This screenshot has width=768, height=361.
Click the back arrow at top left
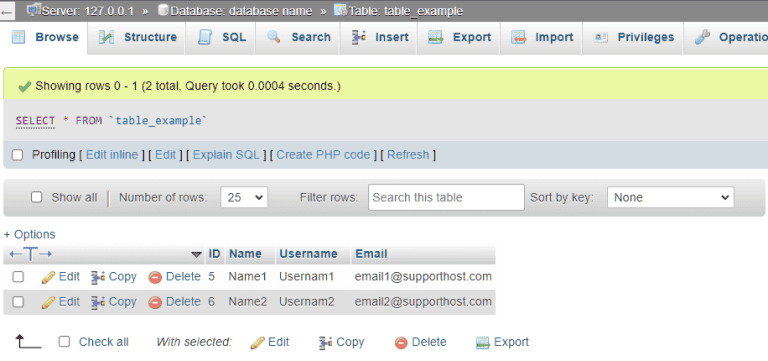pos(6,12)
